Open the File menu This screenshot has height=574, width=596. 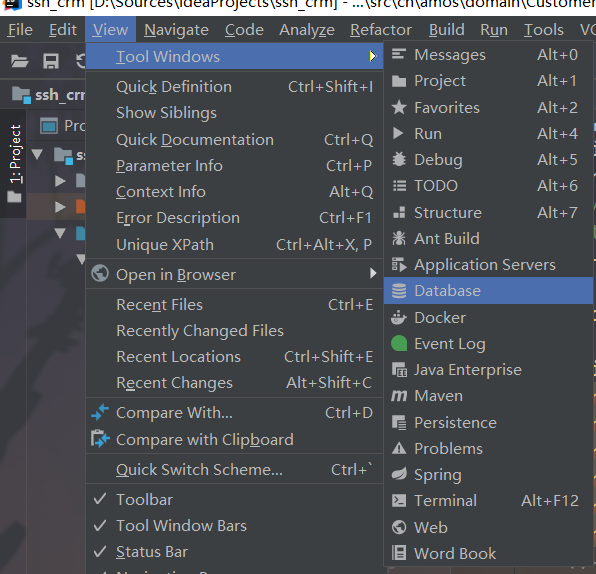tap(21, 30)
